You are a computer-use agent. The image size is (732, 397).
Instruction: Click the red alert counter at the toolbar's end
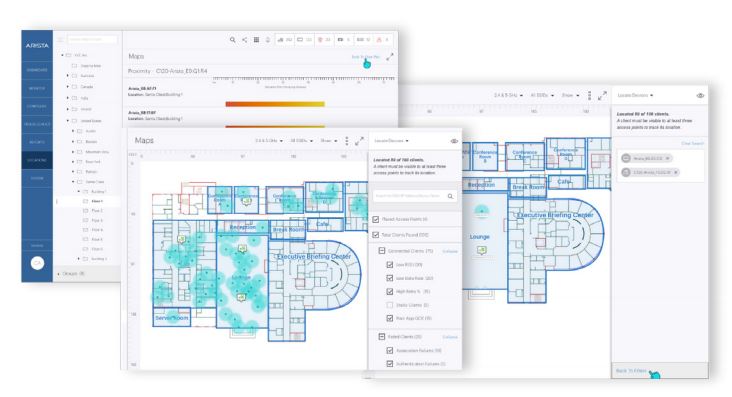tap(382, 40)
